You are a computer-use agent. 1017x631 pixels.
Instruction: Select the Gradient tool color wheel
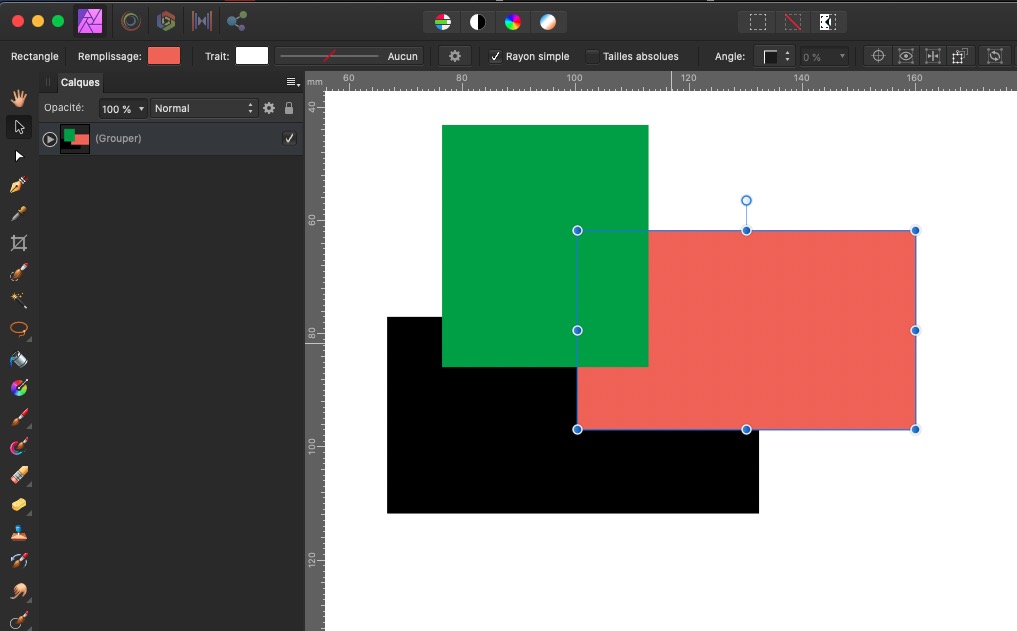(19, 388)
